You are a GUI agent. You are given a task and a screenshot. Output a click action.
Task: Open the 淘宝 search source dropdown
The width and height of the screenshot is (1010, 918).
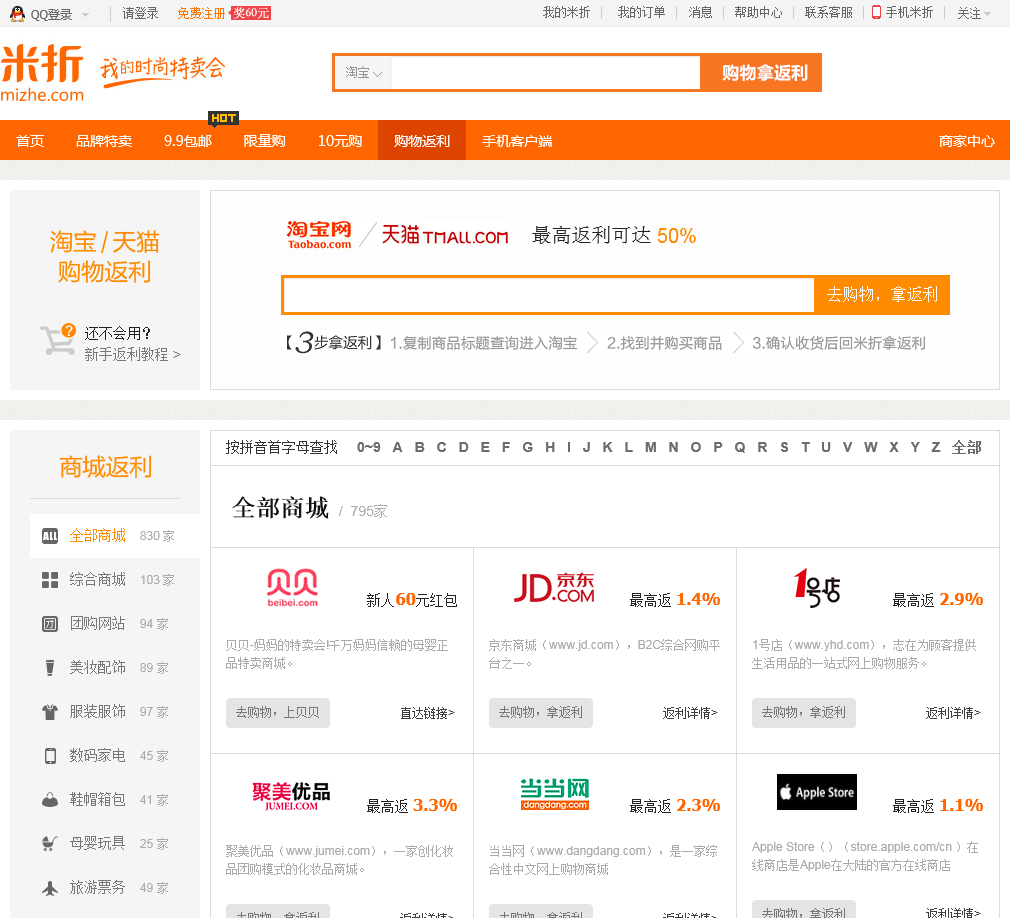pyautogui.click(x=363, y=73)
